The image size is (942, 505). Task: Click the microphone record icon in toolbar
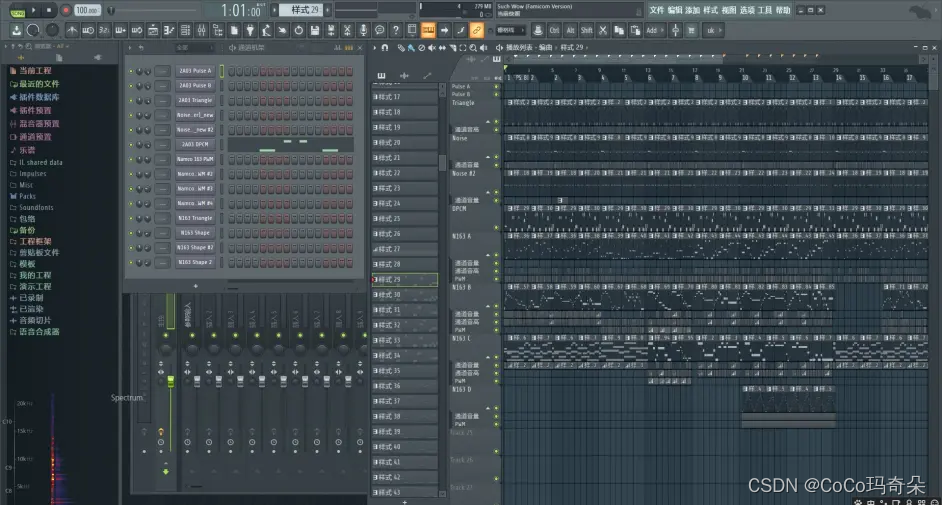tap(363, 30)
